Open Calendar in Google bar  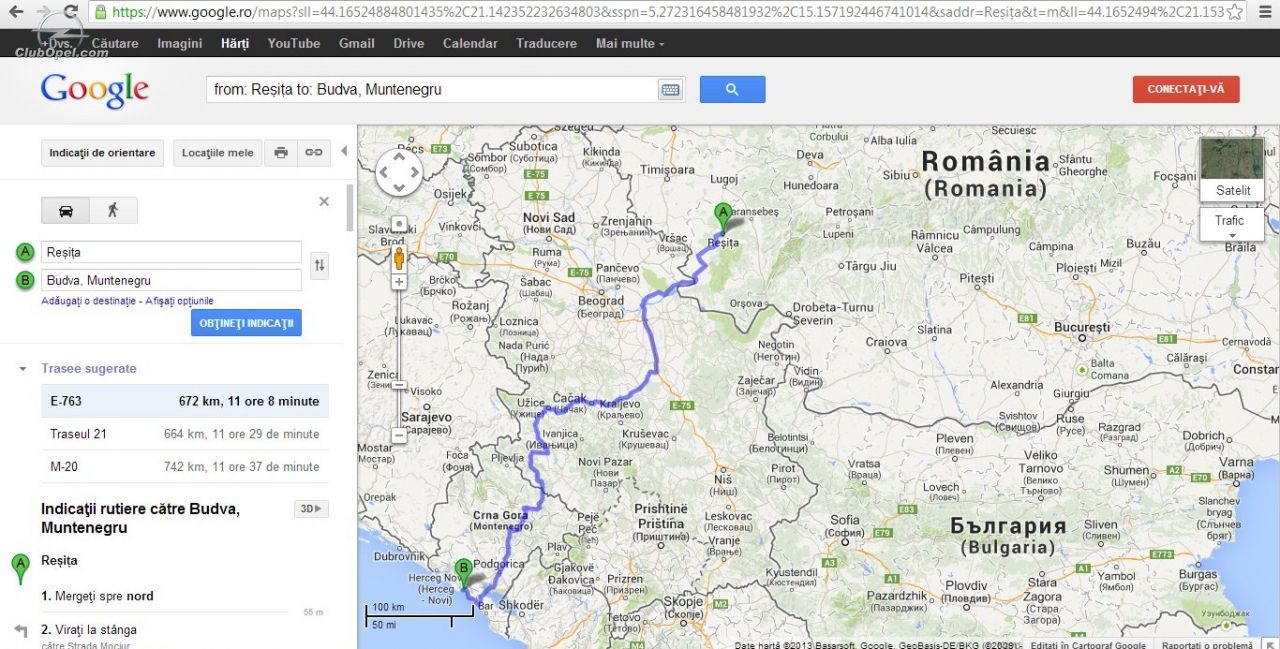pyautogui.click(x=470, y=44)
